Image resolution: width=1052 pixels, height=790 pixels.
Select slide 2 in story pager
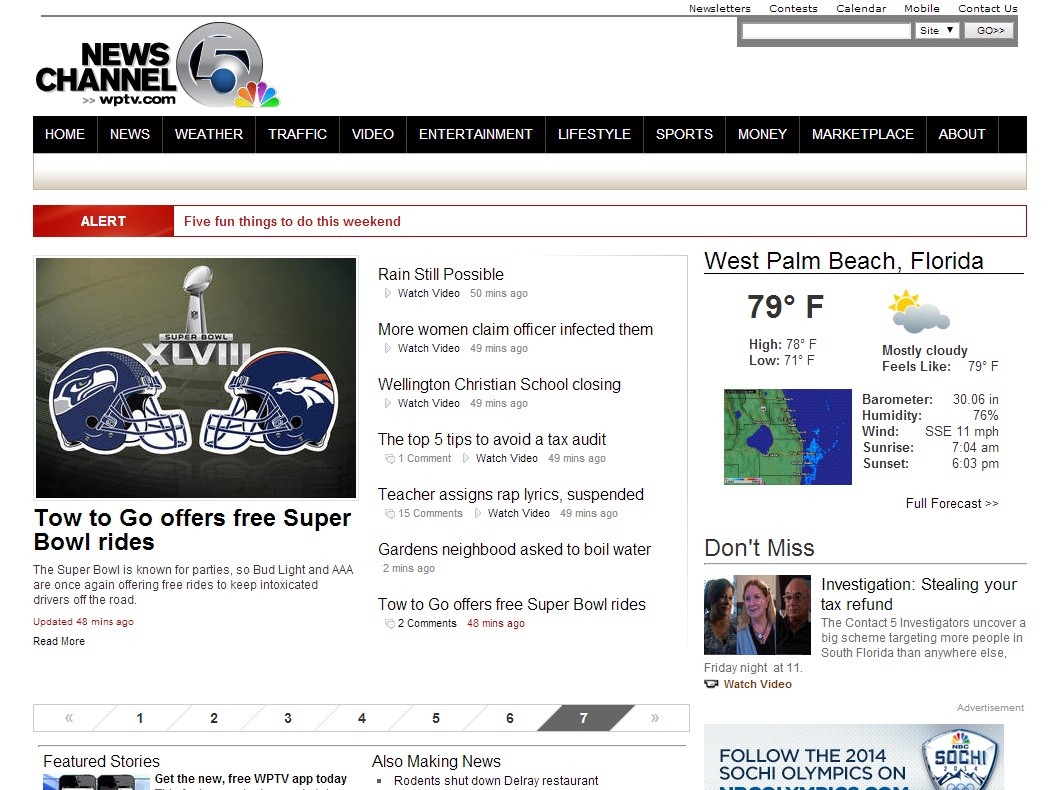(x=214, y=718)
